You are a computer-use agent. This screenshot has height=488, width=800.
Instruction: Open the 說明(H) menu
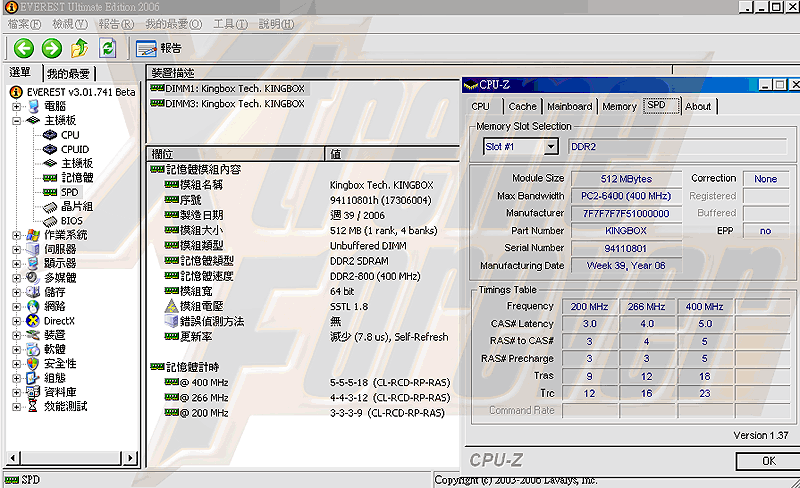(276, 24)
